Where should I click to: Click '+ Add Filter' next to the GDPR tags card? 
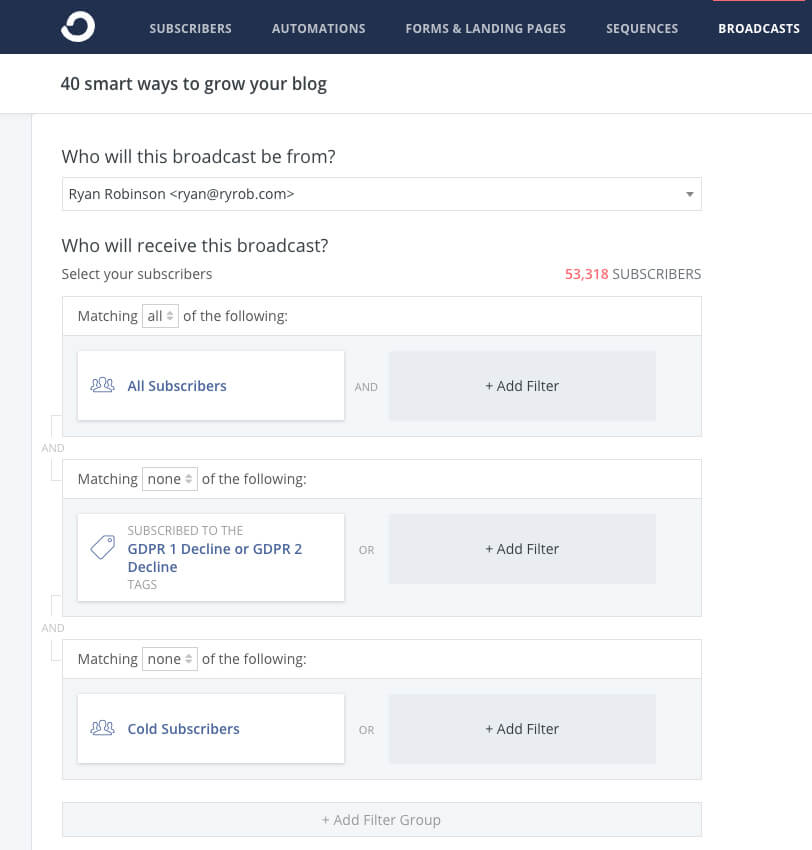pos(522,548)
